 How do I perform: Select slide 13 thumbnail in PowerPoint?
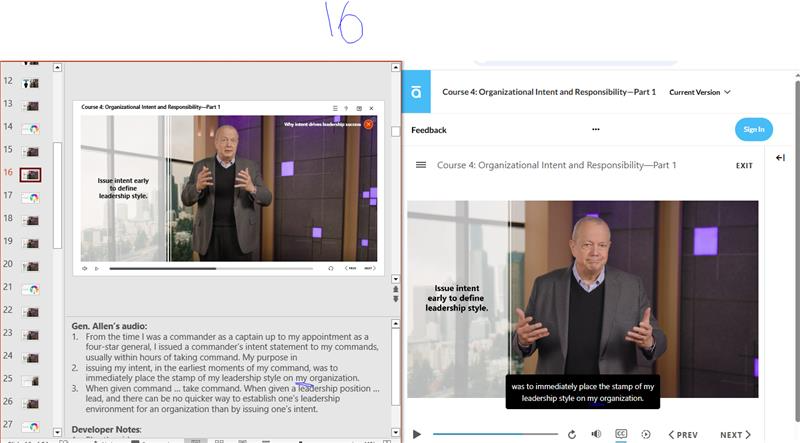point(31,106)
